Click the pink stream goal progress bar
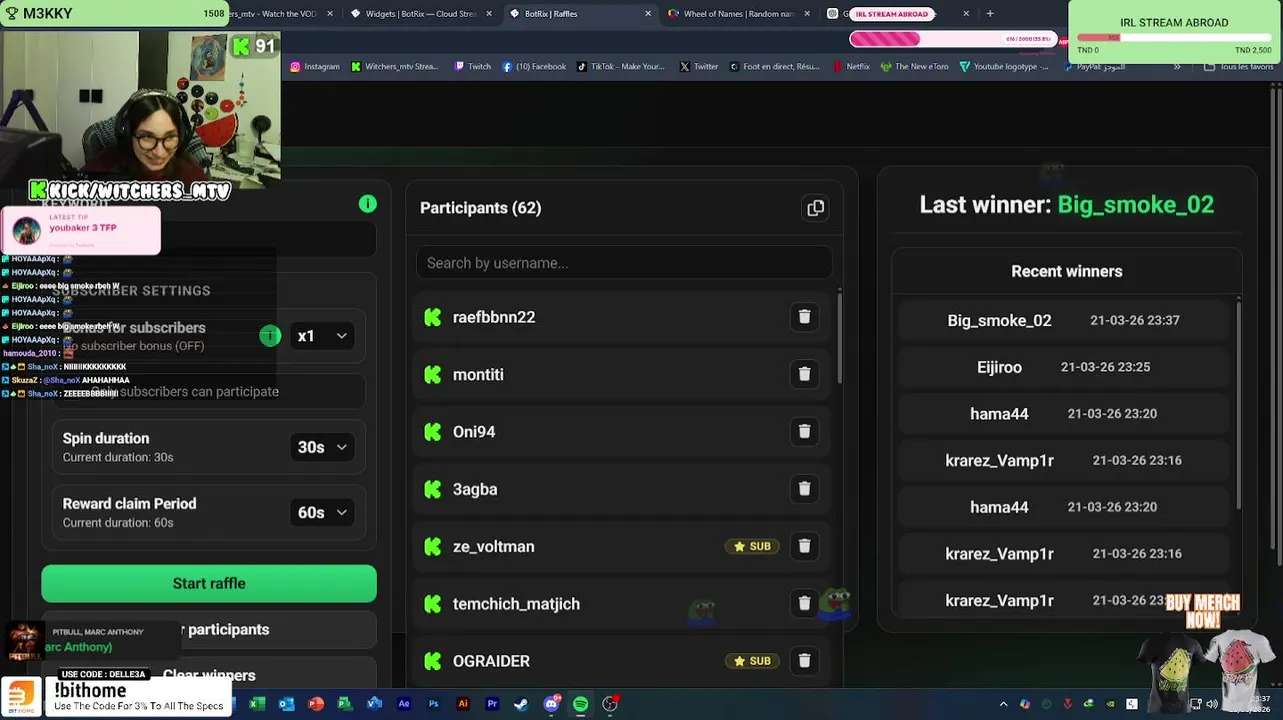 pos(953,39)
